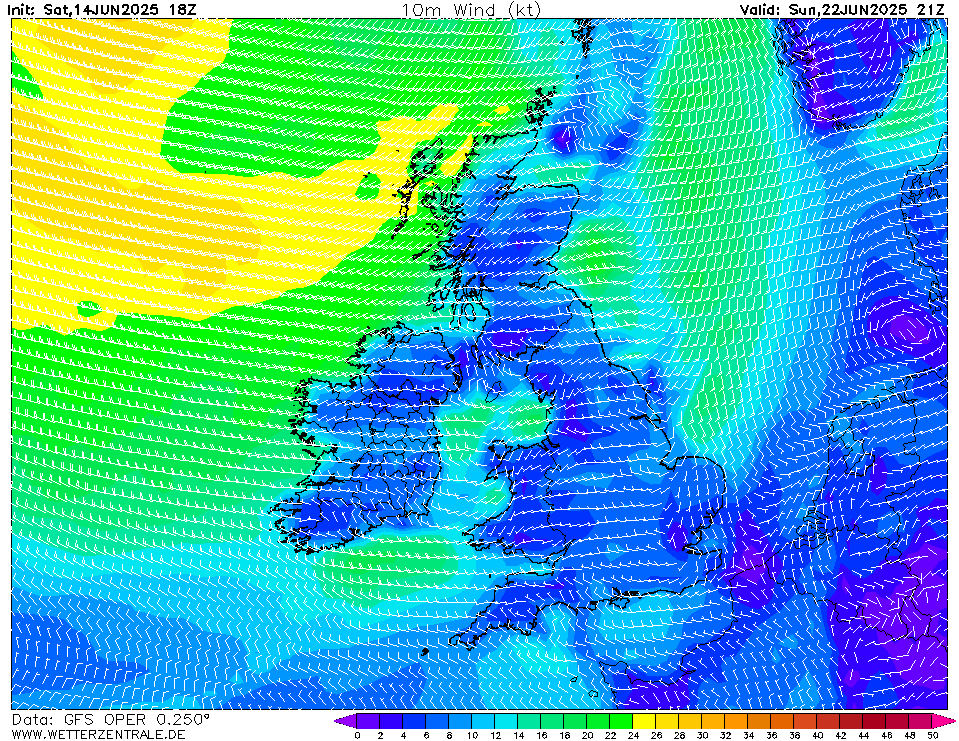The image size is (959, 741).
Task: Click the "Data: GFS OPER 0.250°" text
Action: click(111, 719)
